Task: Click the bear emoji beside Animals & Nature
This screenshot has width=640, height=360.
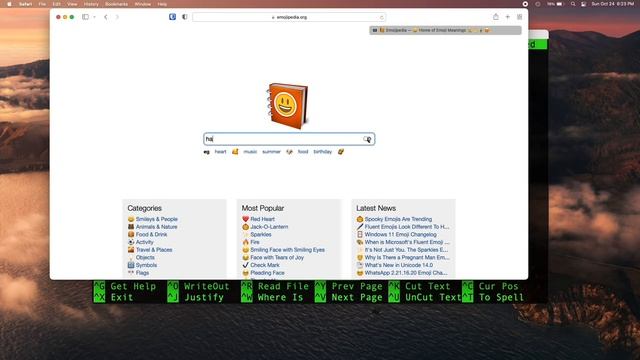Action: (x=131, y=227)
